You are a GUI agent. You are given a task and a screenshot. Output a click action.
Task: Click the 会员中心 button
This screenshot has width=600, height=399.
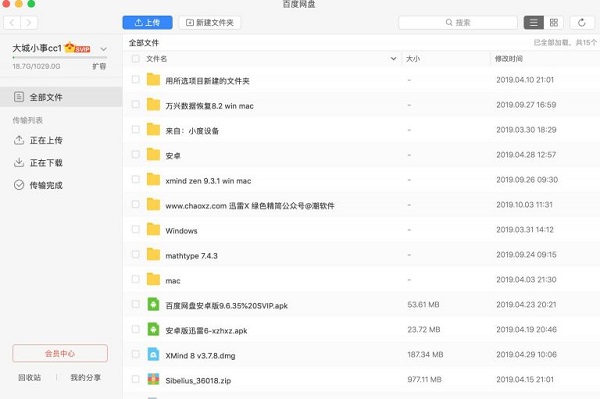60,353
